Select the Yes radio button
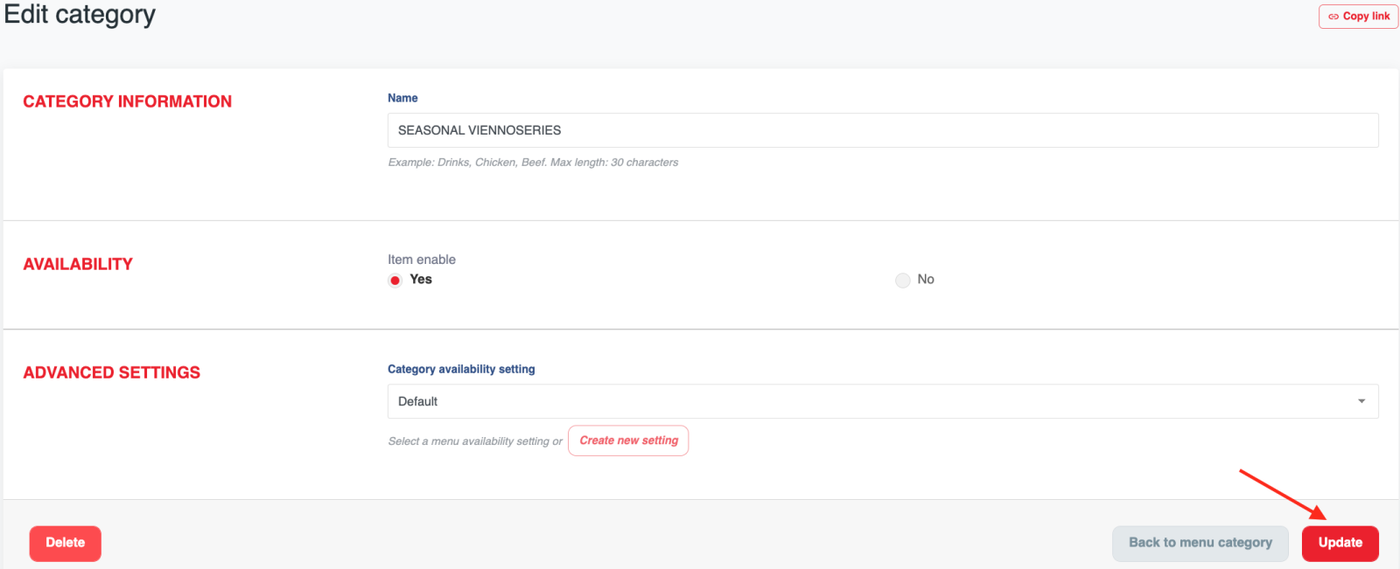This screenshot has width=1400, height=569. coord(395,280)
